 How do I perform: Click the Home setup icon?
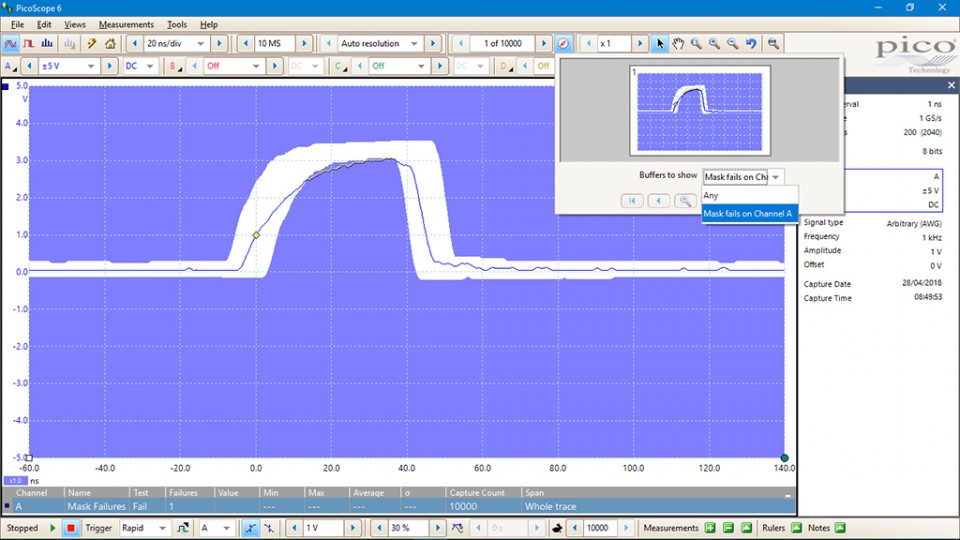(x=110, y=44)
